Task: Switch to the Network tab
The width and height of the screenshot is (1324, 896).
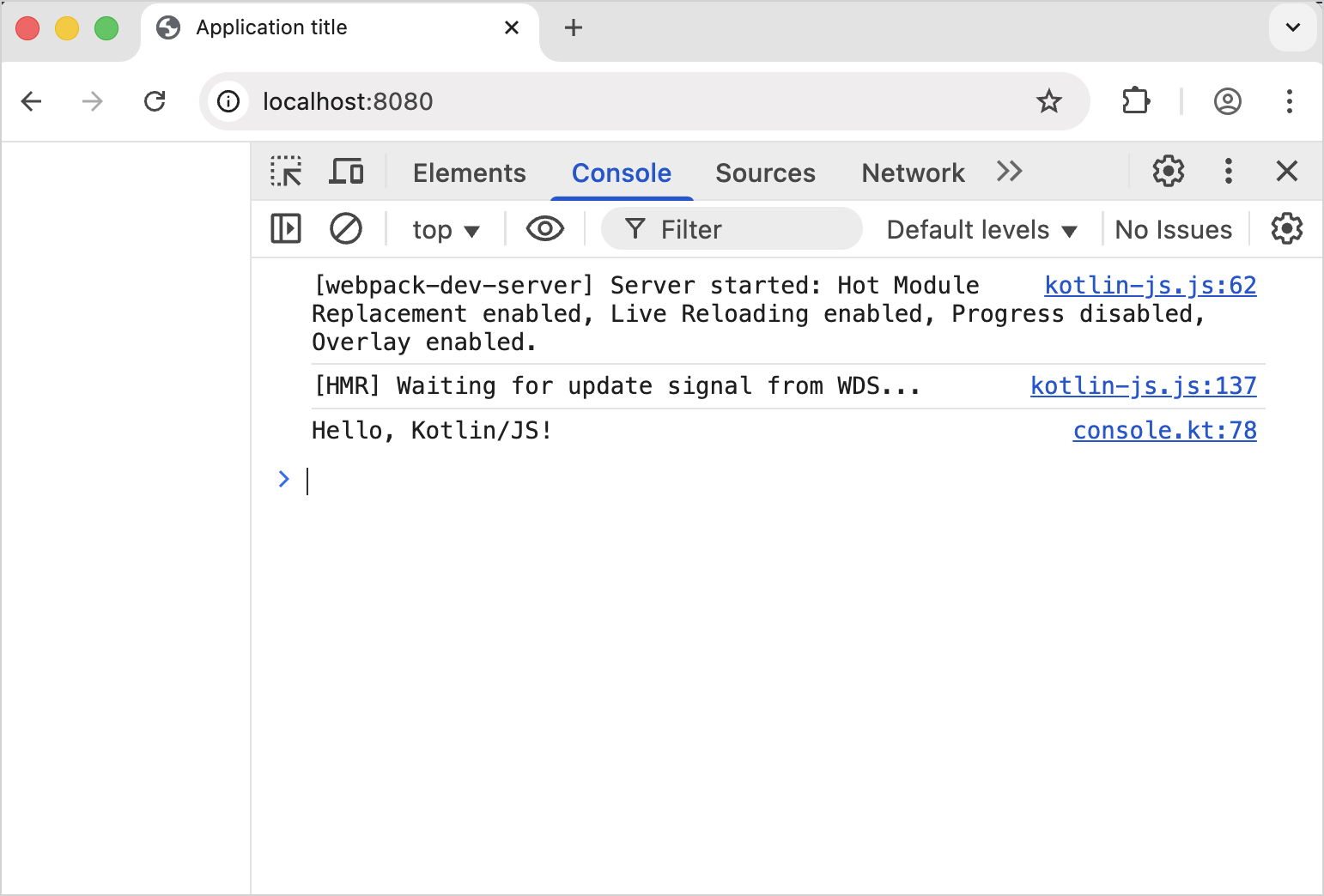Action: pyautogui.click(x=913, y=173)
